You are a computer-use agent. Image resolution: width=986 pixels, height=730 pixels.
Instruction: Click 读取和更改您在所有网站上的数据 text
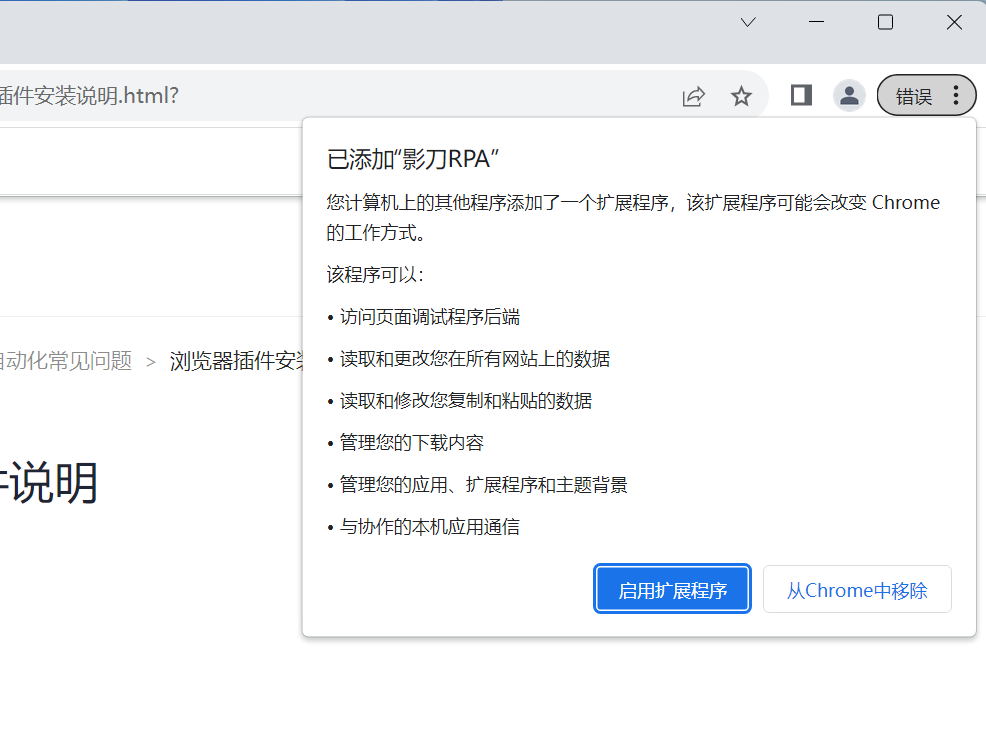click(475, 359)
